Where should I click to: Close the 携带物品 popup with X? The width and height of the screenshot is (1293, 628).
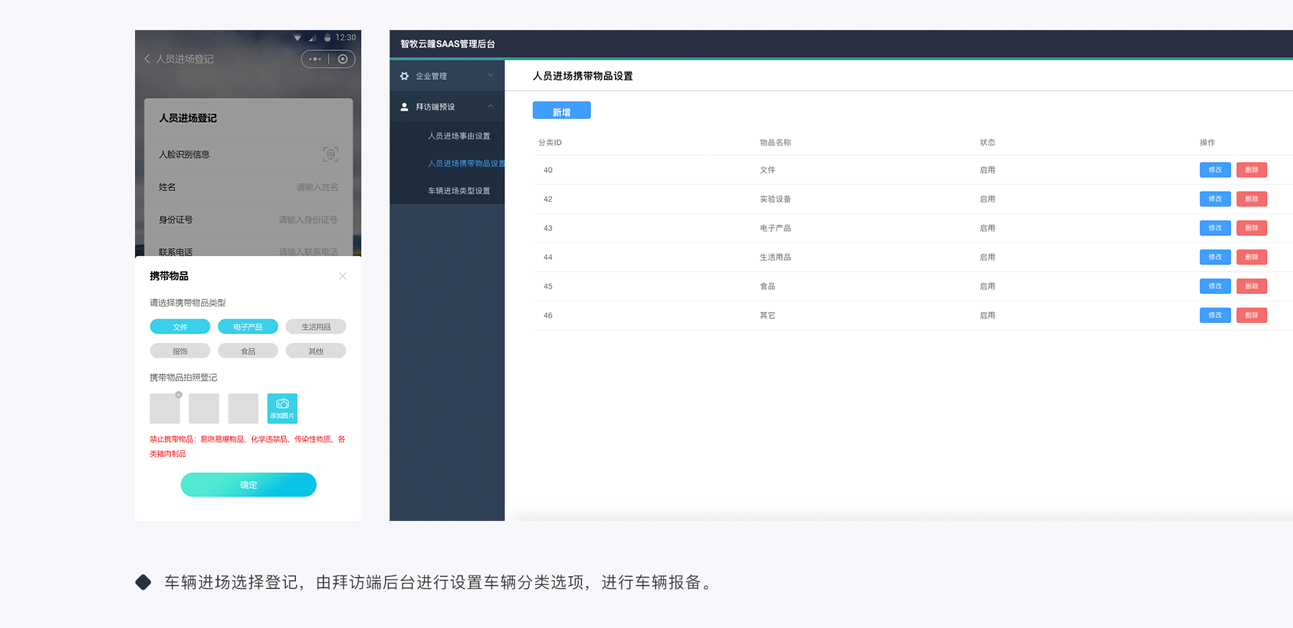[x=342, y=276]
